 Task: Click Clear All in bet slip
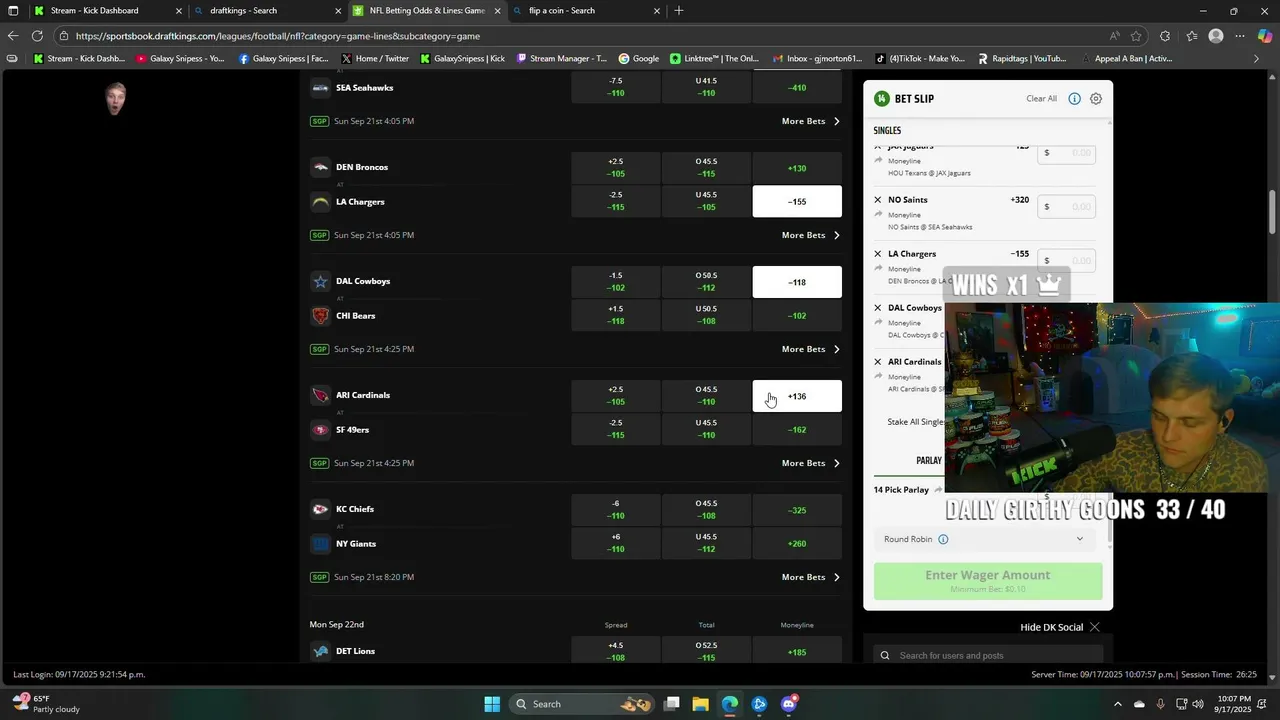[x=1041, y=99]
